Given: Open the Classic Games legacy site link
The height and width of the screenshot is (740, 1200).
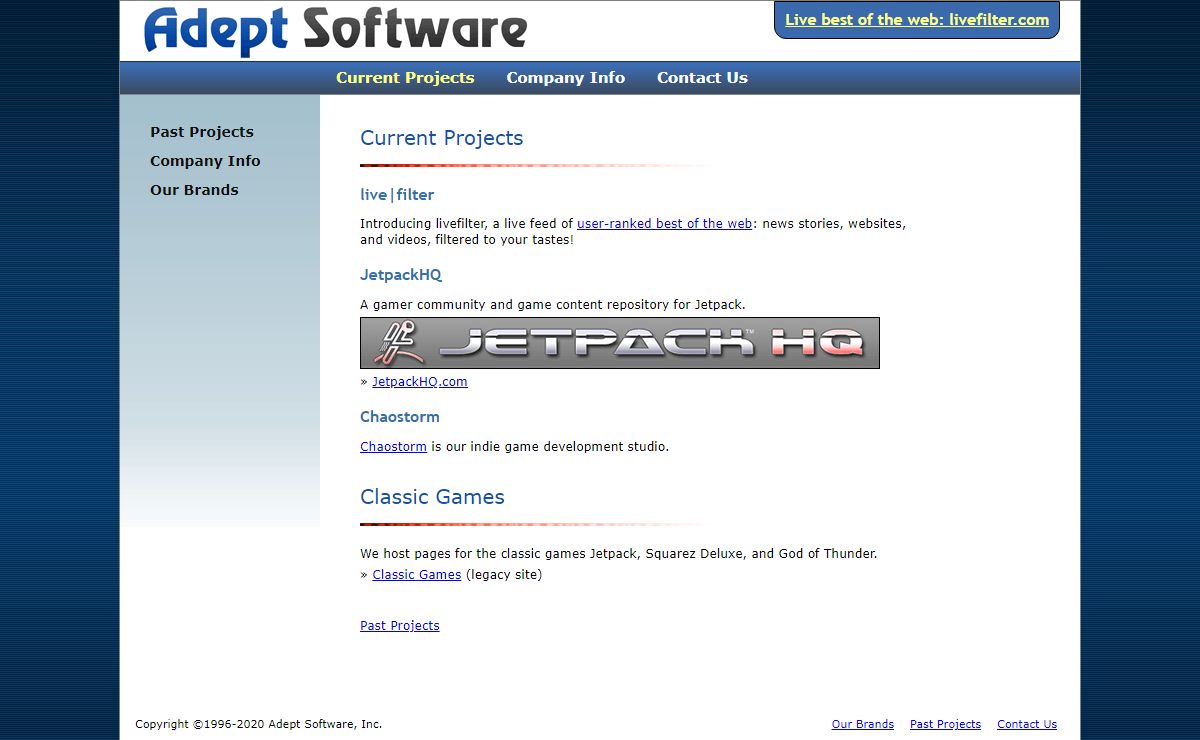Looking at the screenshot, I should click(x=416, y=575).
